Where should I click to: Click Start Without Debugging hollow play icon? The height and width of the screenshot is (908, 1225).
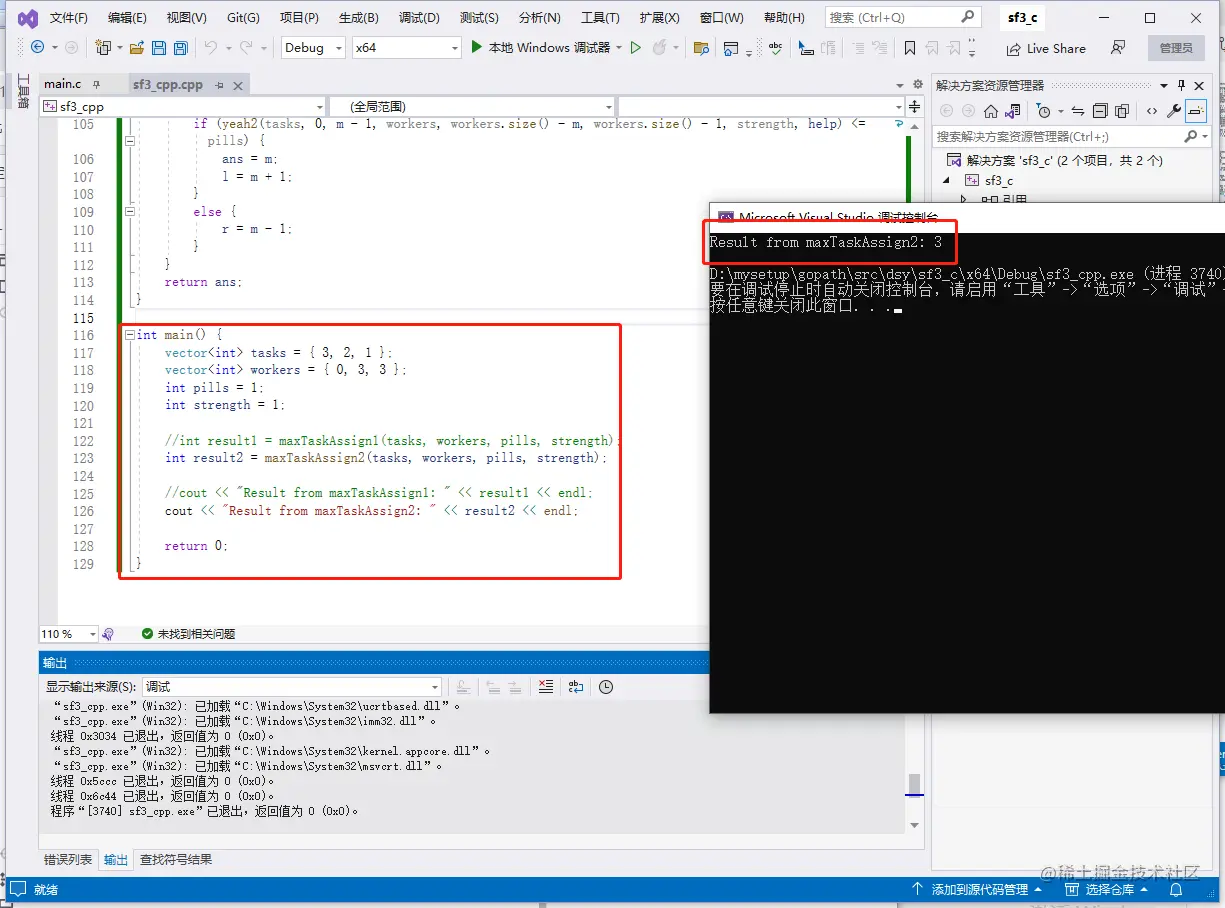pyautogui.click(x=636, y=47)
